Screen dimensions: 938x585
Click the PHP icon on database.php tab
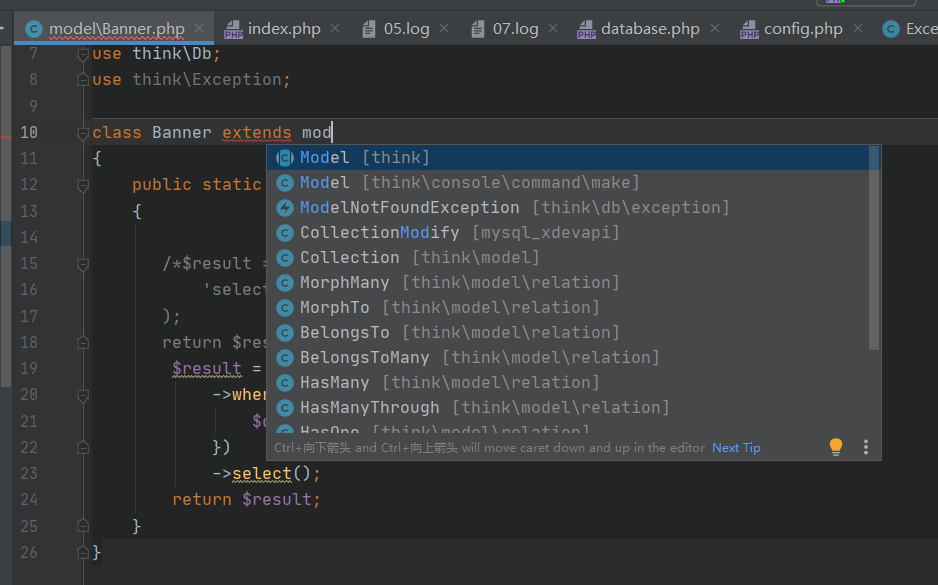(586, 29)
